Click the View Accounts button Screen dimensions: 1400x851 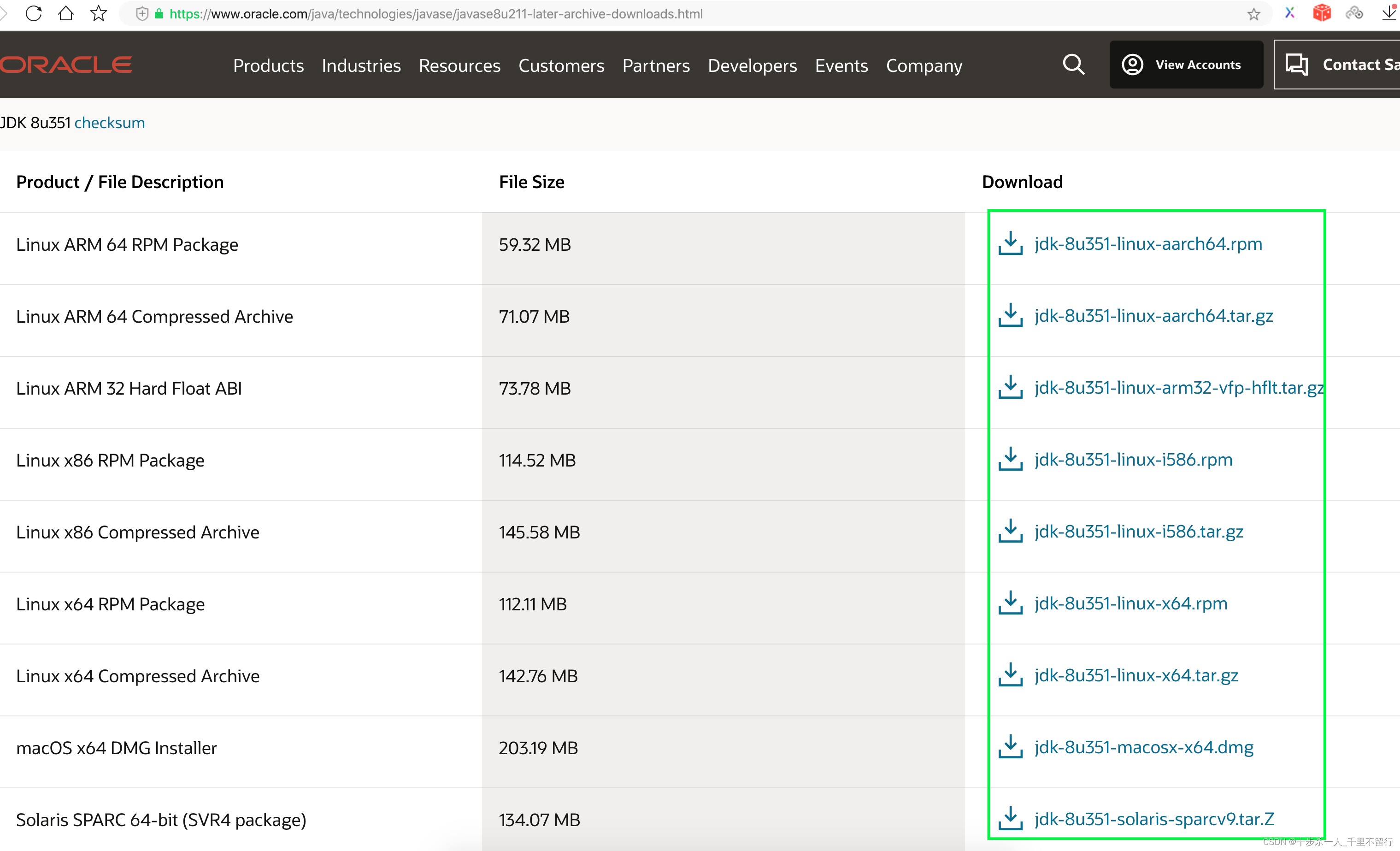pyautogui.click(x=1186, y=64)
